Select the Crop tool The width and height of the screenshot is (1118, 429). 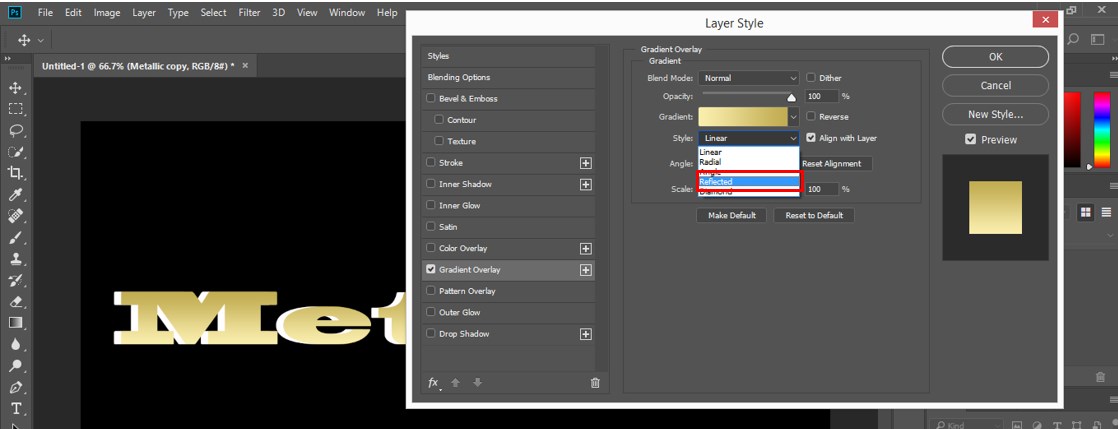click(x=15, y=173)
